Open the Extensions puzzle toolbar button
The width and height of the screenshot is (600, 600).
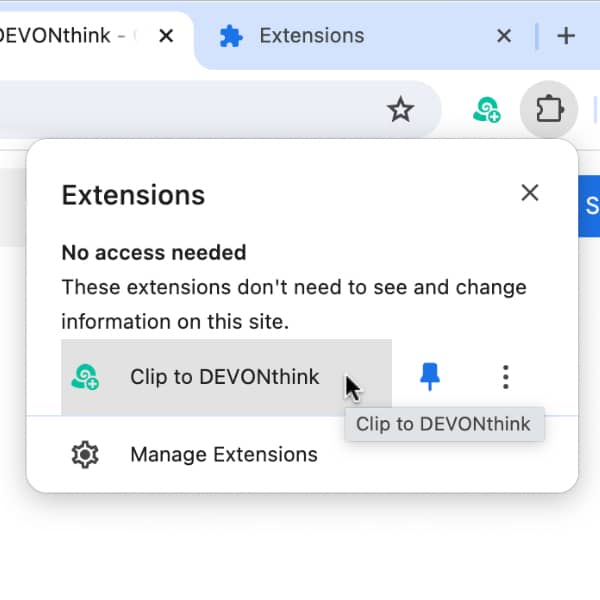[549, 109]
